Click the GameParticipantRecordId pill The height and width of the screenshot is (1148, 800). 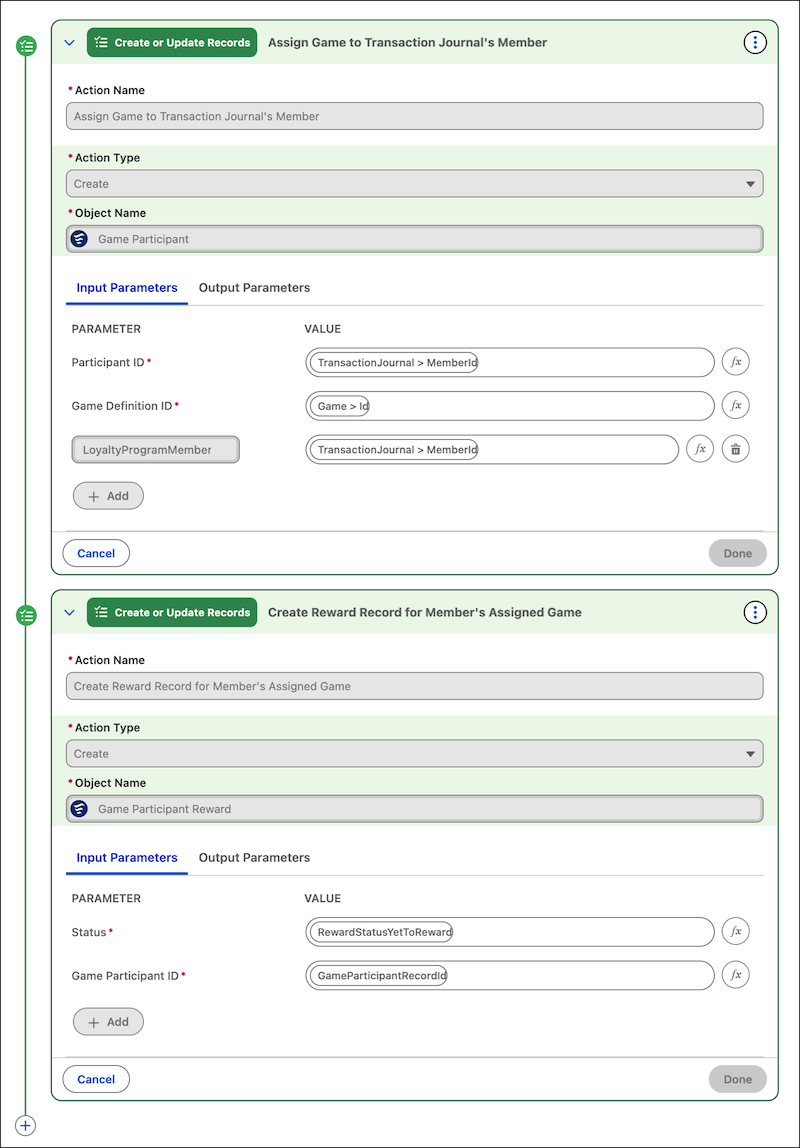click(378, 975)
